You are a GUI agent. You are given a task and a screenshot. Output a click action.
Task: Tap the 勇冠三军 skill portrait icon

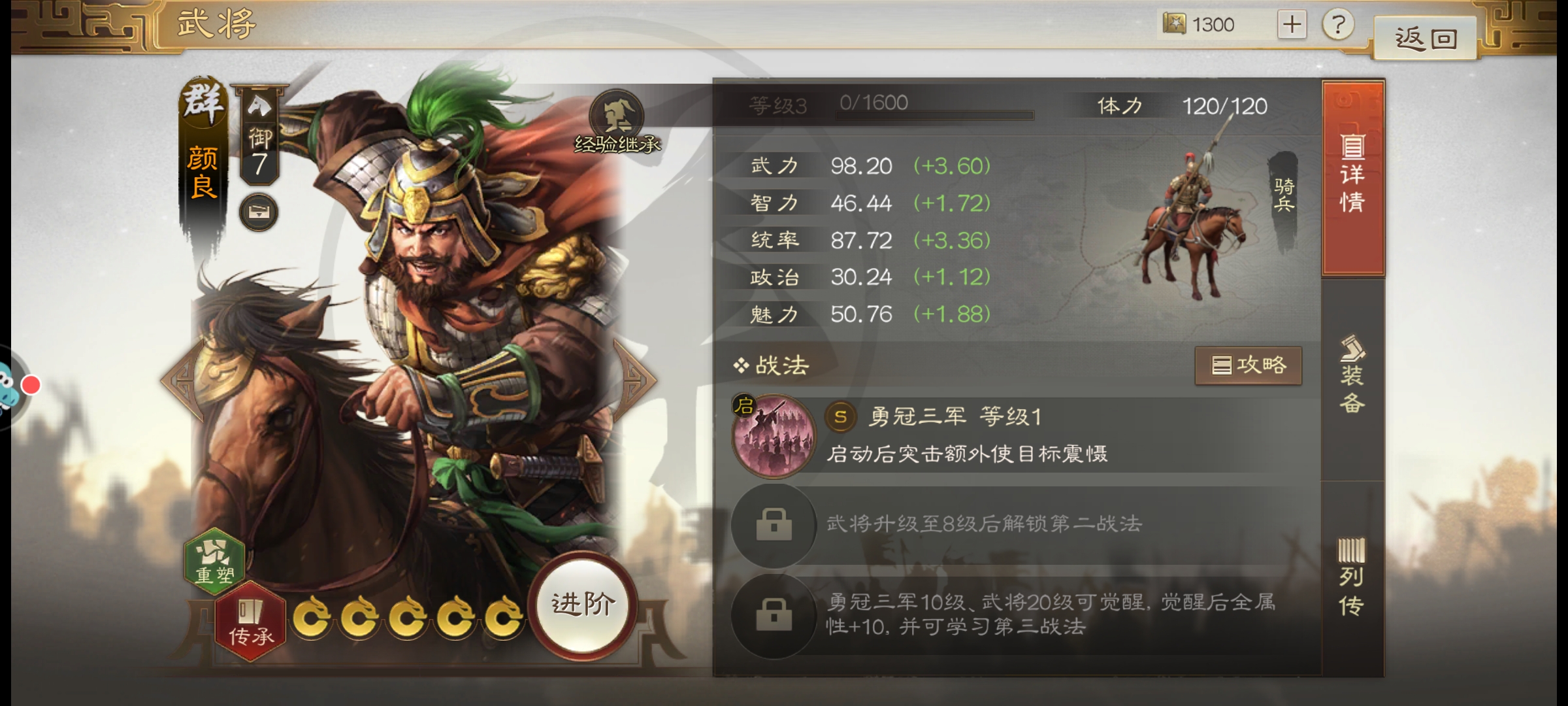(x=774, y=435)
